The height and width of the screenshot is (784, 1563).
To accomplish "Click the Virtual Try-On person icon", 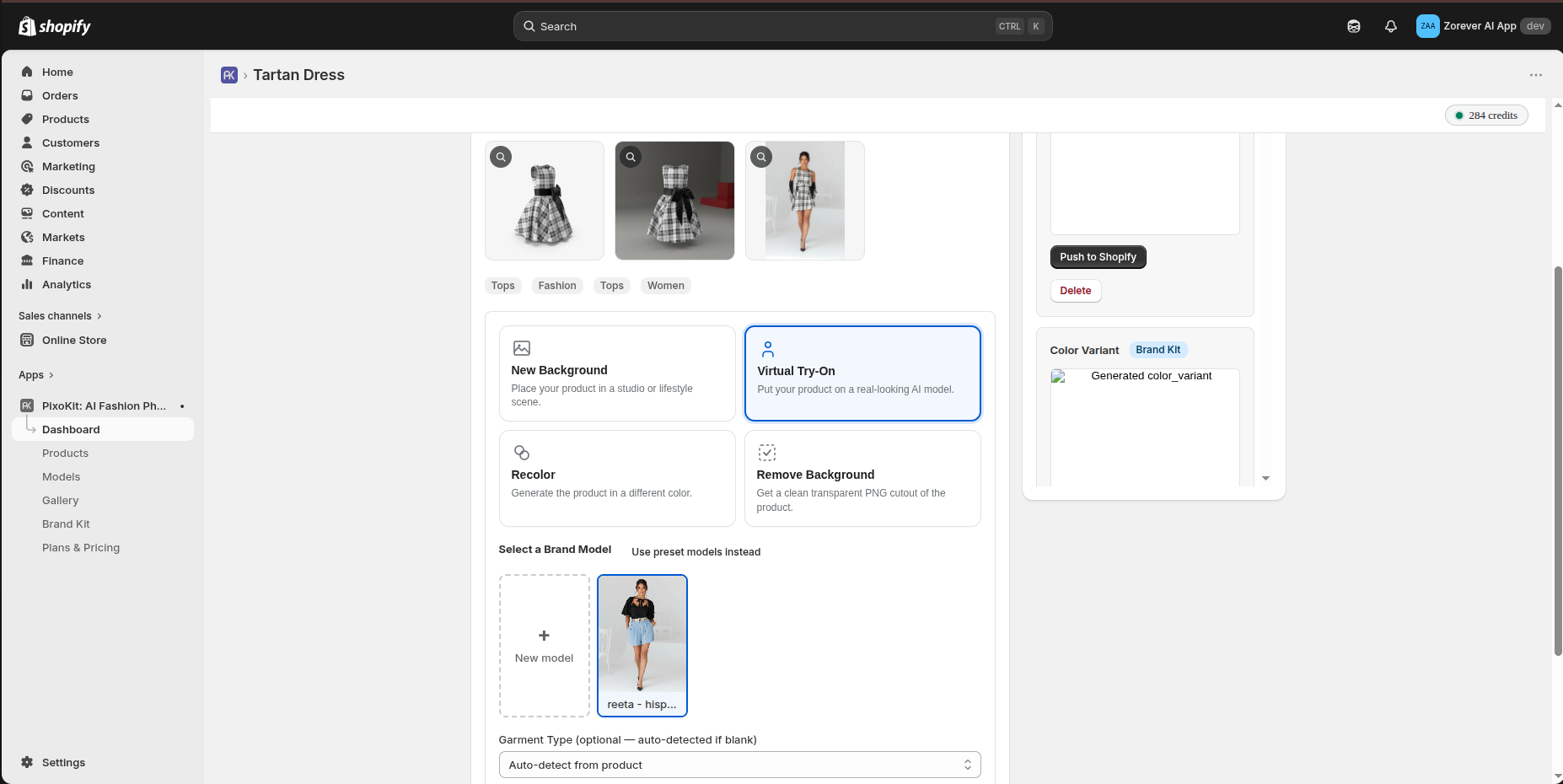I will coord(768,349).
